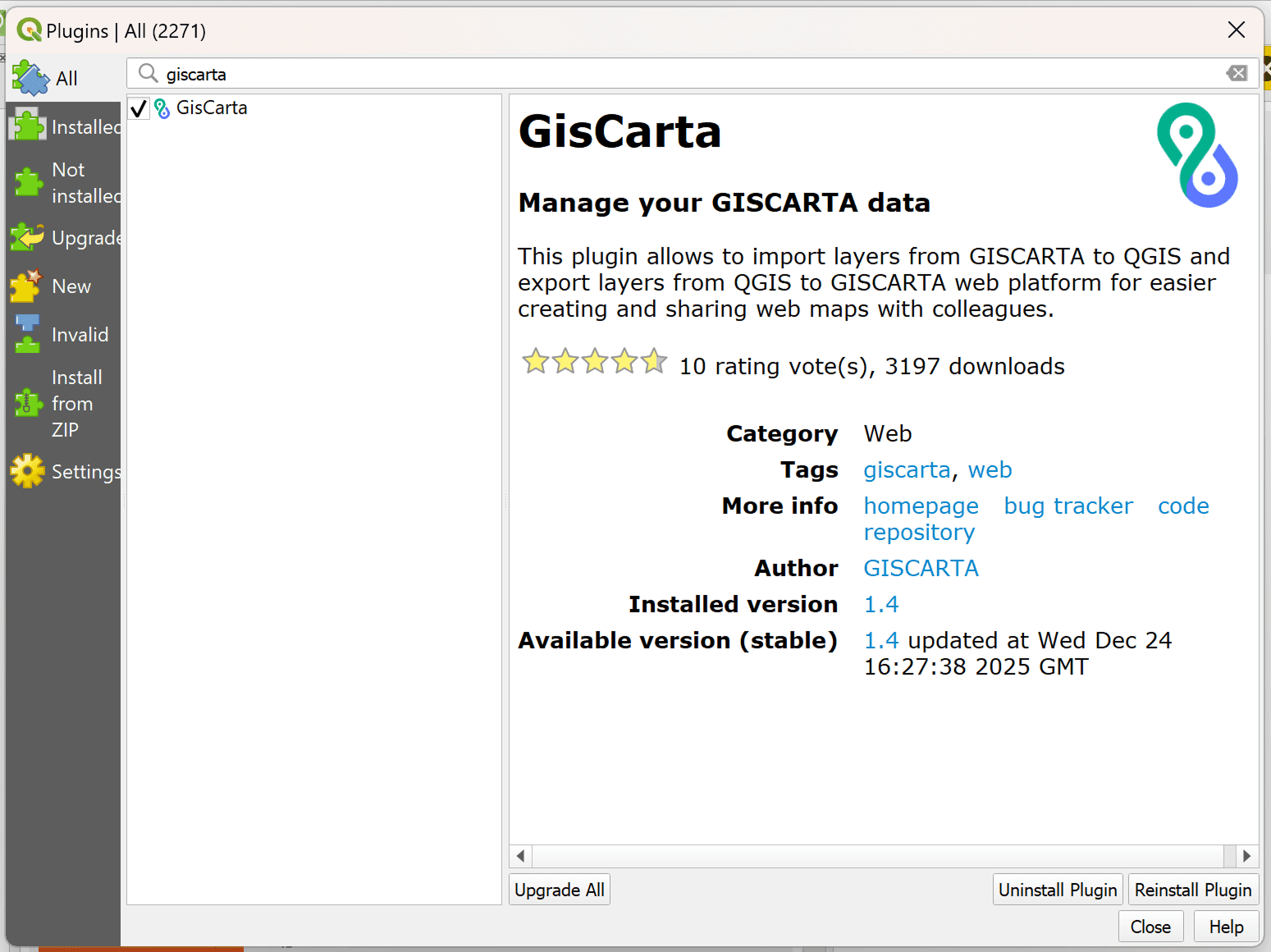Click the Settings gear icon
Viewport: 1271px width, 952px height.
[28, 471]
